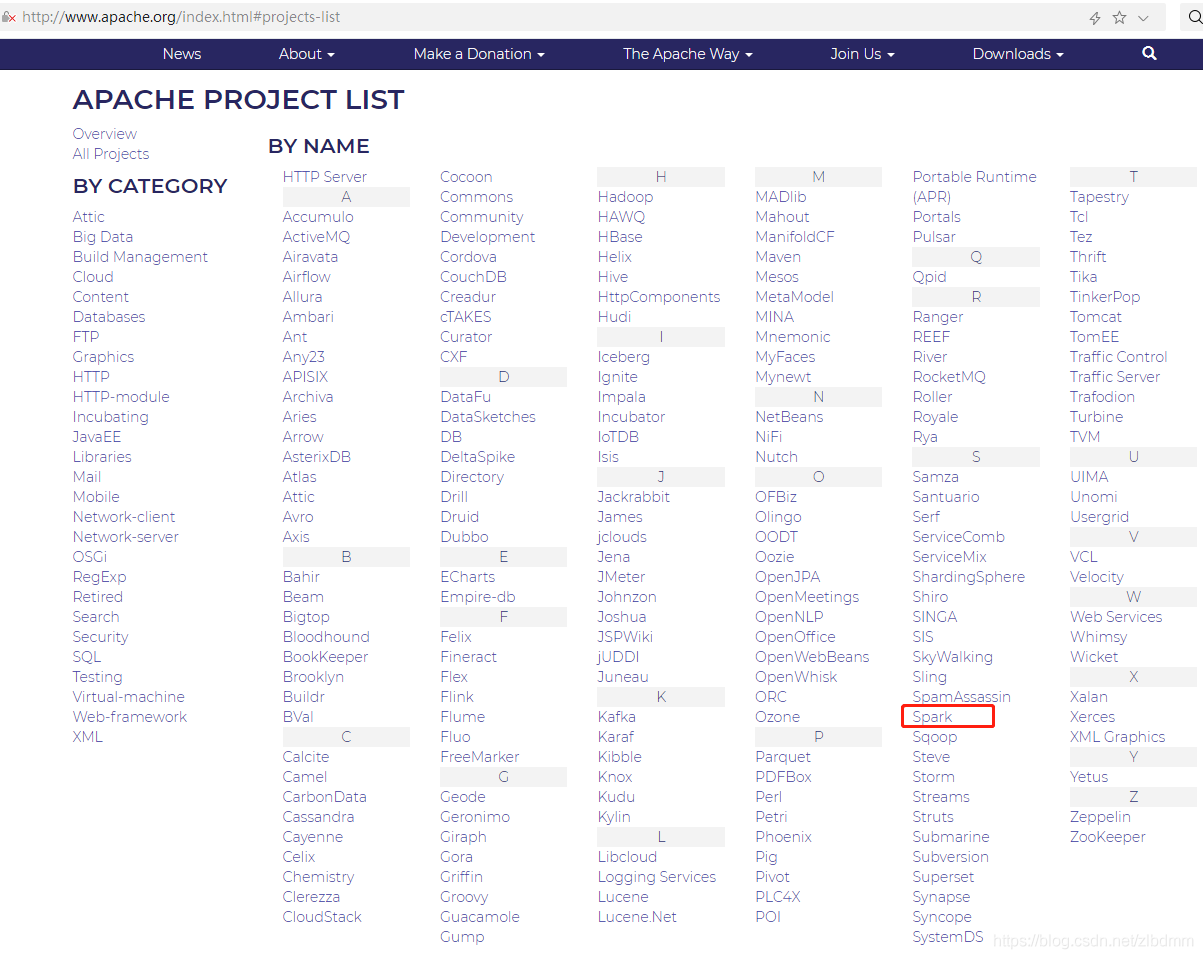Screen dimensions: 1203x959
Task: Open the Velocity project link
Action: [1097, 577]
